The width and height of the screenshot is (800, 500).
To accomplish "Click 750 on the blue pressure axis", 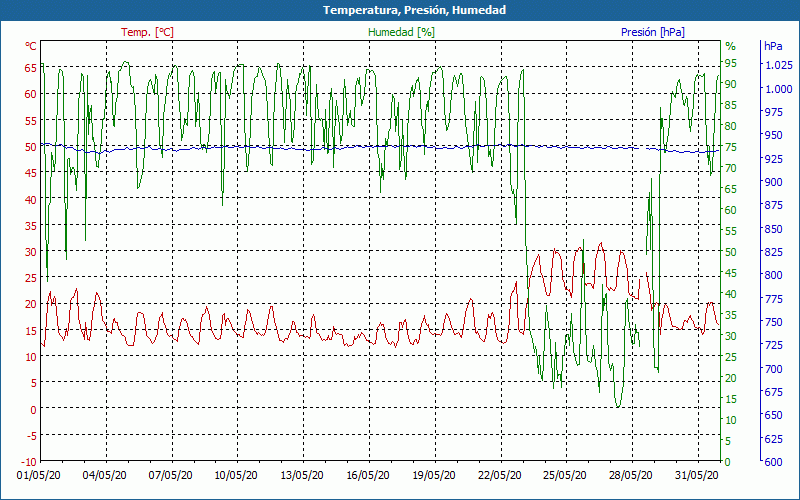I will pos(774,322).
